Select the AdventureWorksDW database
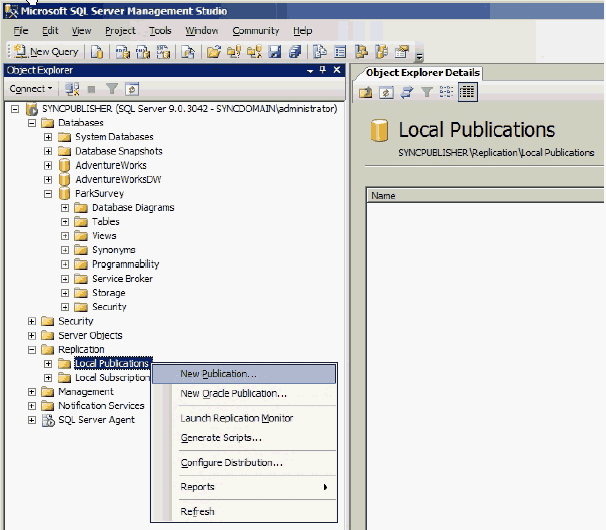The image size is (606, 530). point(118,180)
